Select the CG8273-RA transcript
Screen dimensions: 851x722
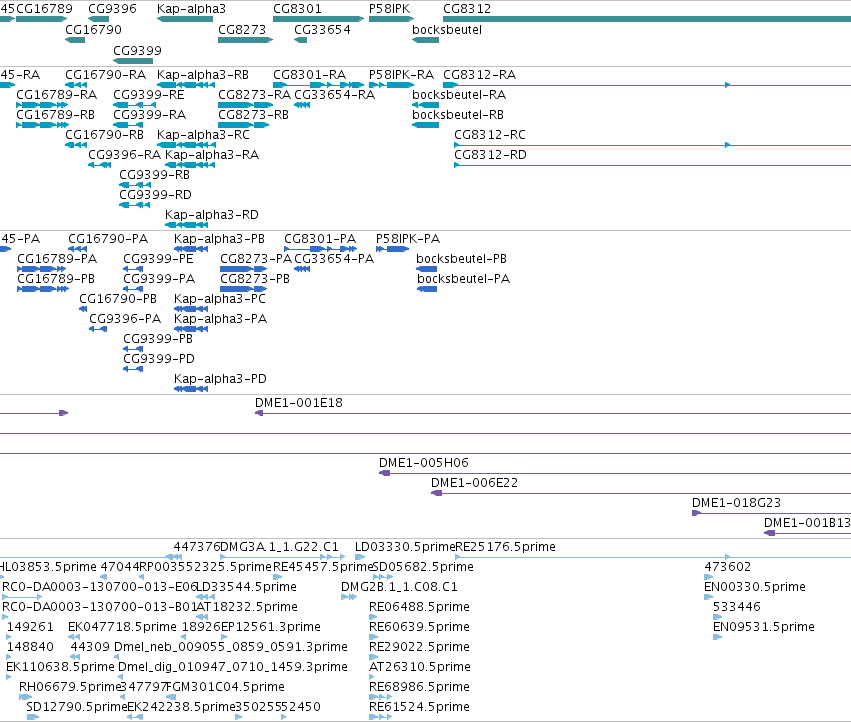[x=245, y=105]
